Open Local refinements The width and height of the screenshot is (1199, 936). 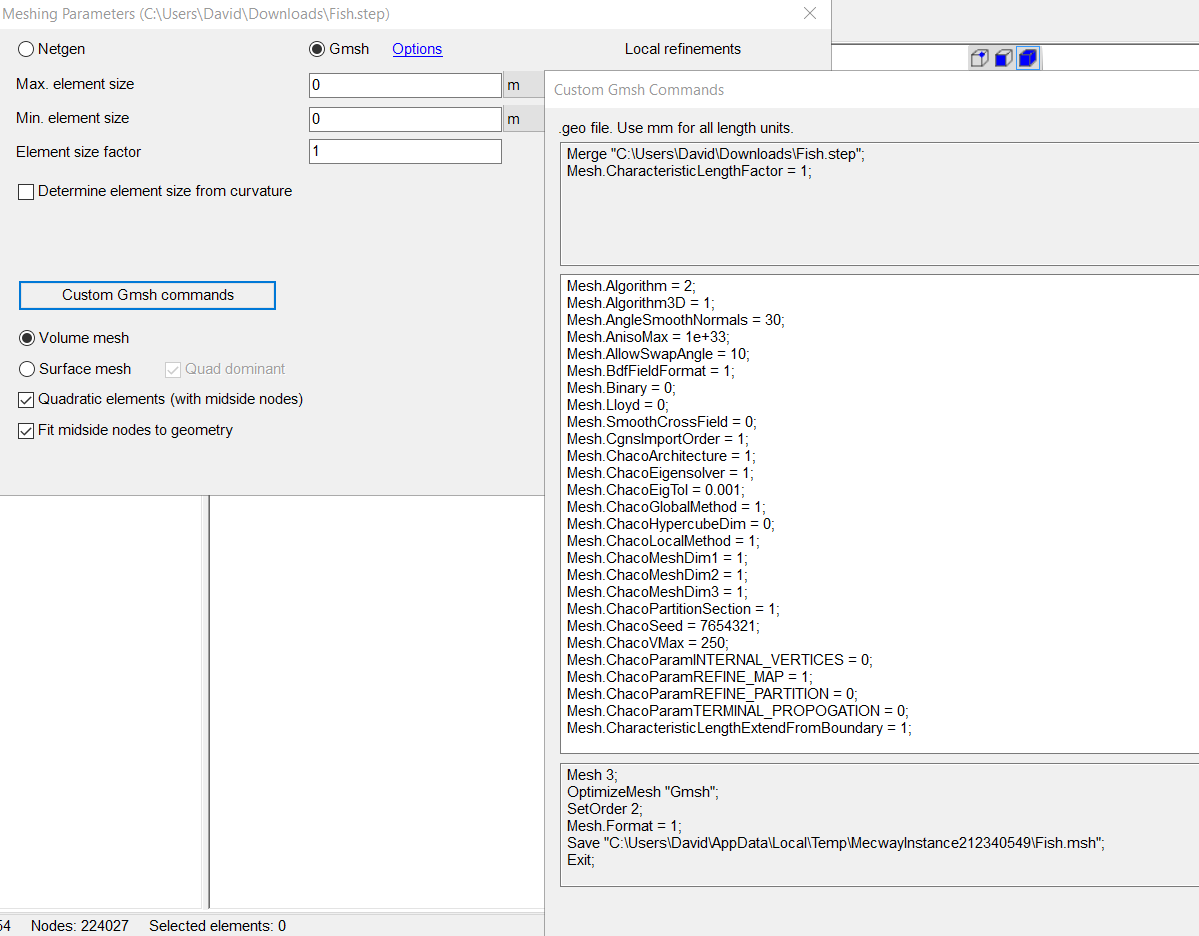tap(683, 49)
